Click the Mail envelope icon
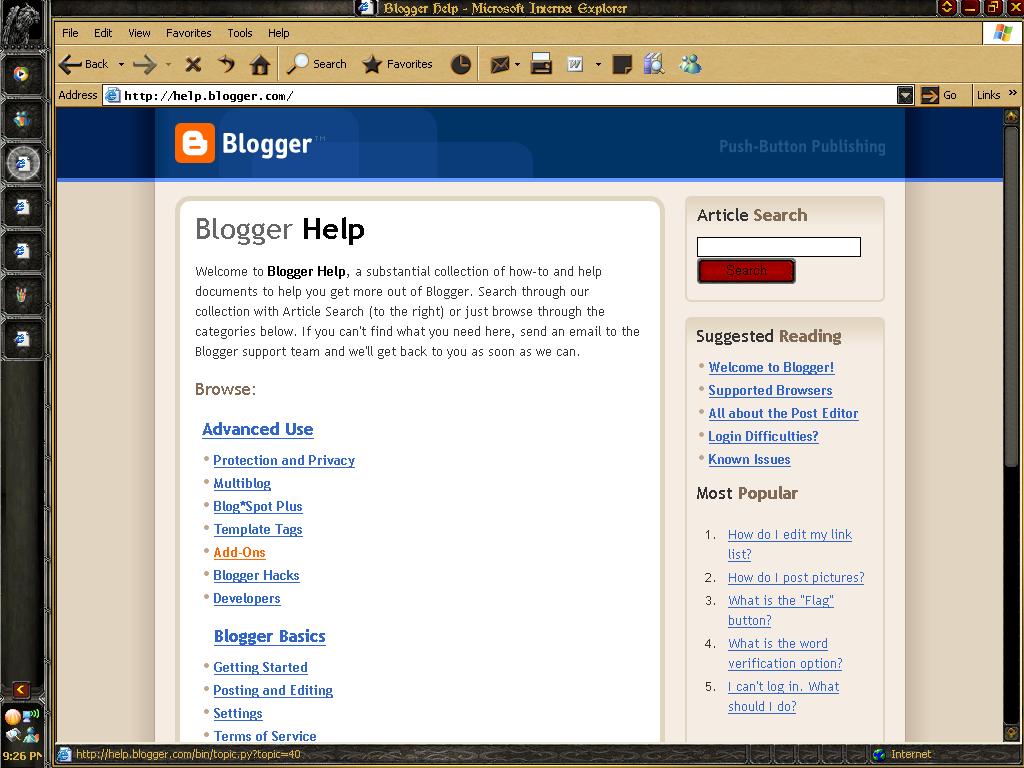Image resolution: width=1024 pixels, height=768 pixels. 500,64
